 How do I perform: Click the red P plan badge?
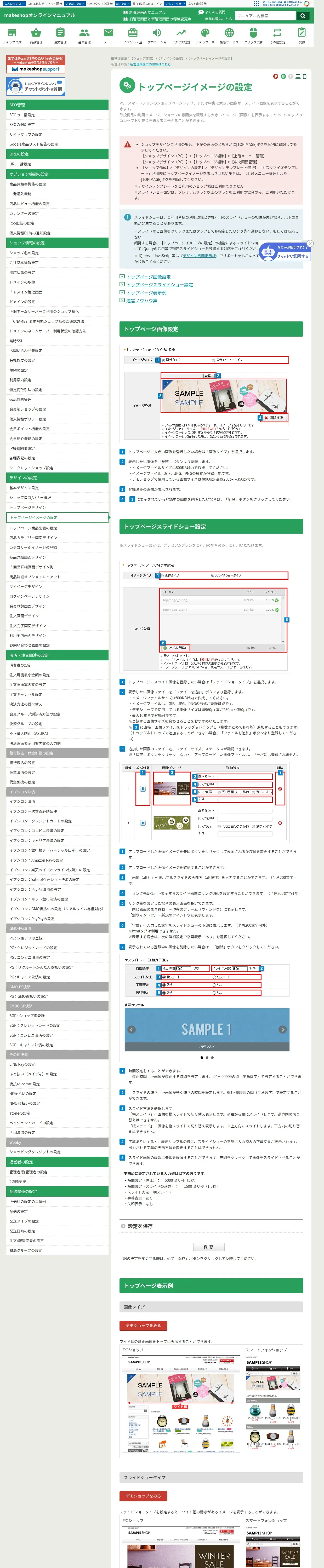coord(275,76)
